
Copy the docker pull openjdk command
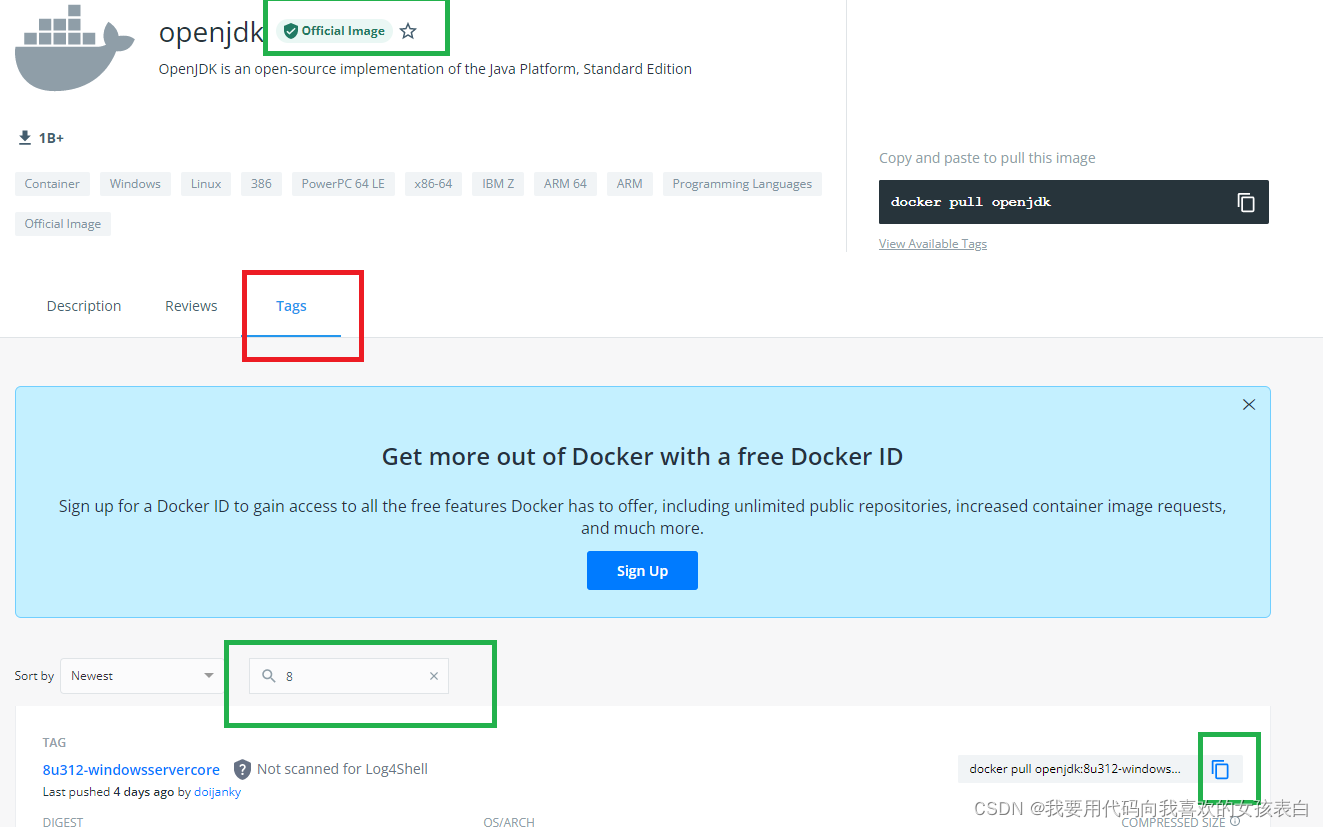(x=1246, y=202)
